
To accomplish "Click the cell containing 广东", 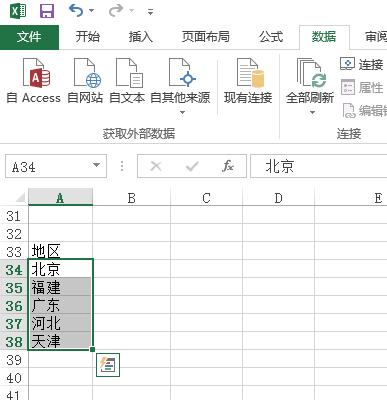I will (x=60, y=305).
